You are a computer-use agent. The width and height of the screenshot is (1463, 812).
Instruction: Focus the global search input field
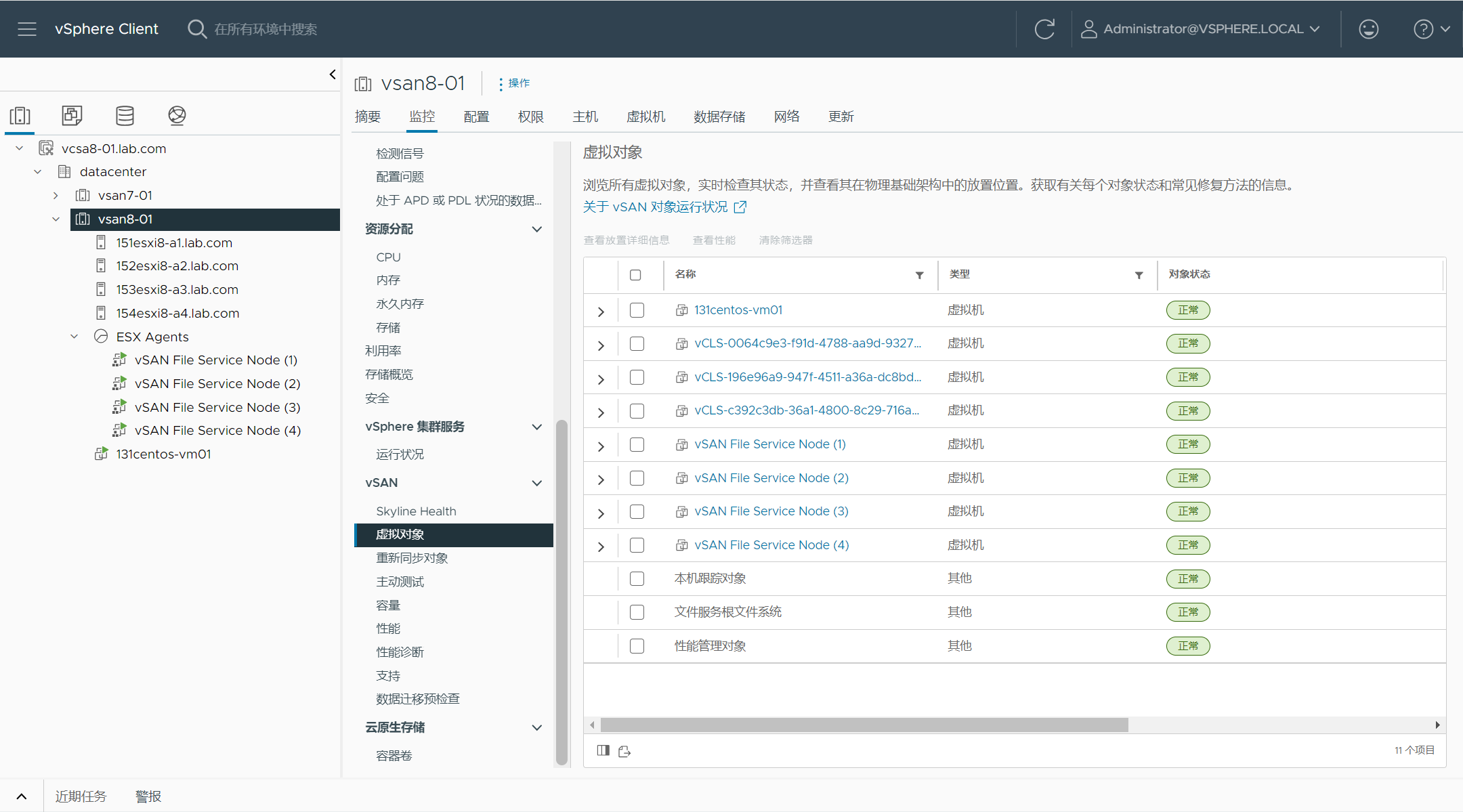(266, 29)
